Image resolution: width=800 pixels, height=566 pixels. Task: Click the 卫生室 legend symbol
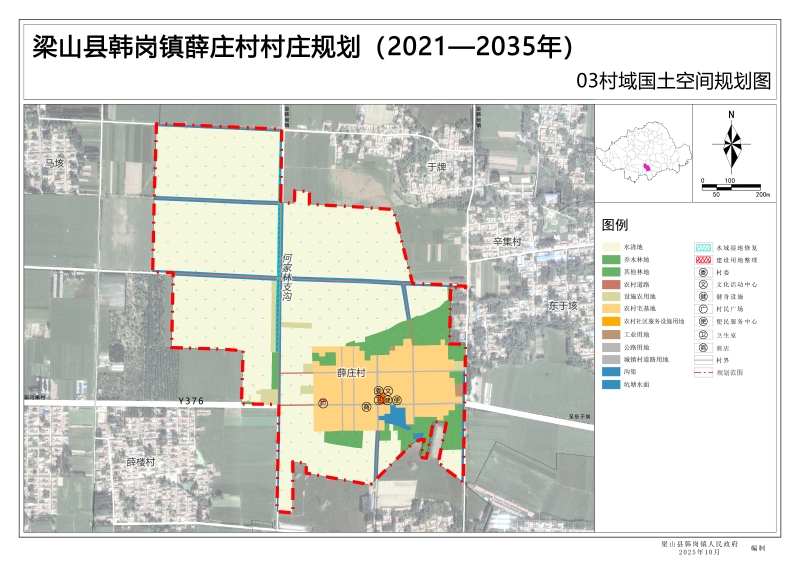704,334
